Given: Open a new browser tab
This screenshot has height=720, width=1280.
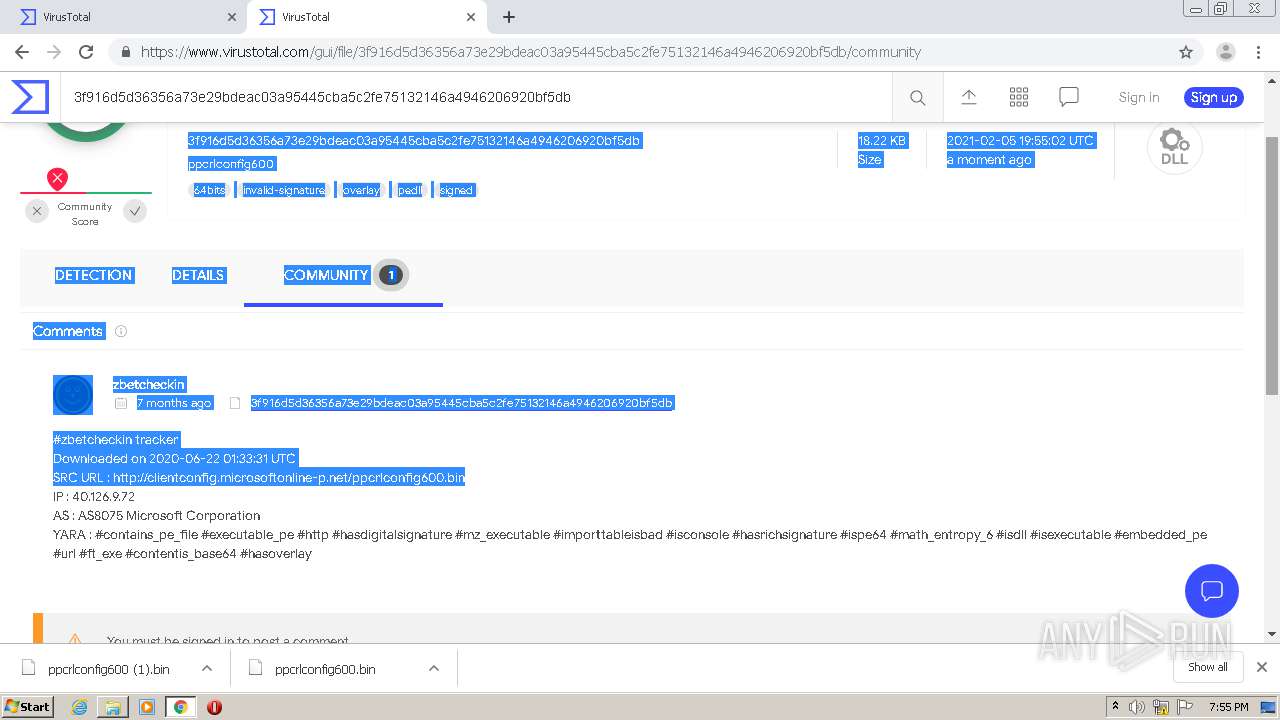Looking at the screenshot, I should click(x=509, y=17).
